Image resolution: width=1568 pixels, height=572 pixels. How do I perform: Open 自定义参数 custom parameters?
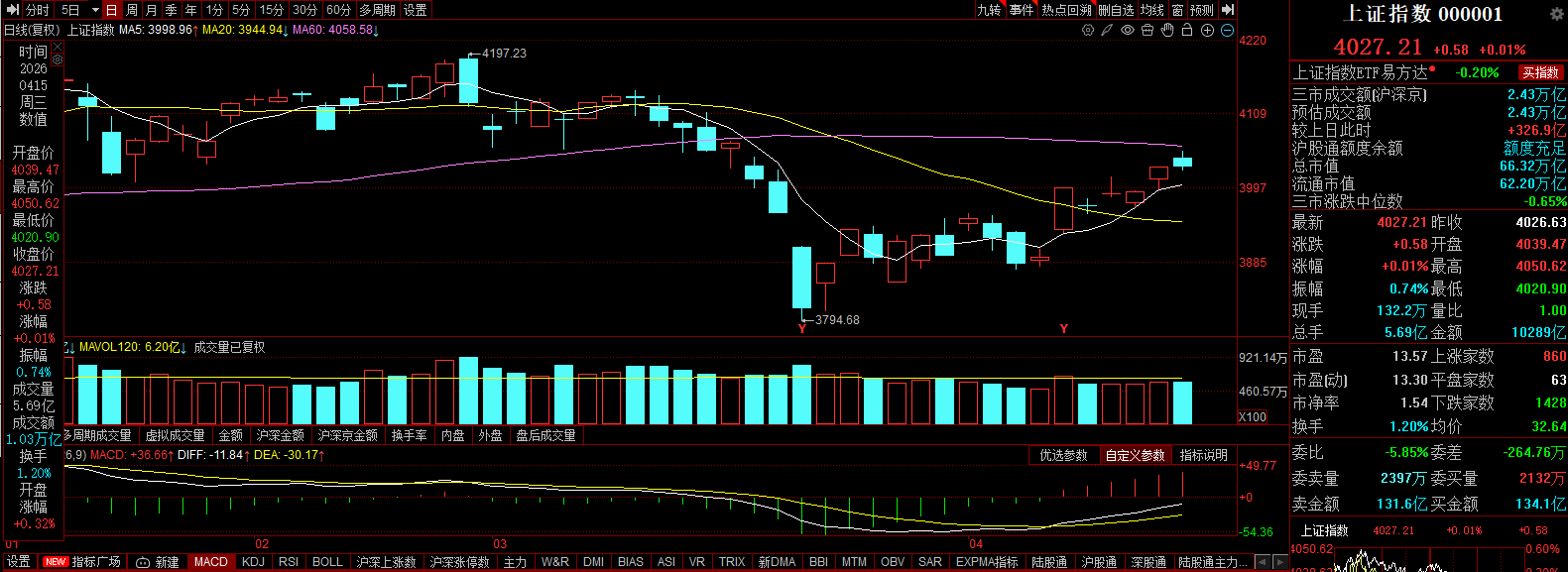(x=1135, y=455)
